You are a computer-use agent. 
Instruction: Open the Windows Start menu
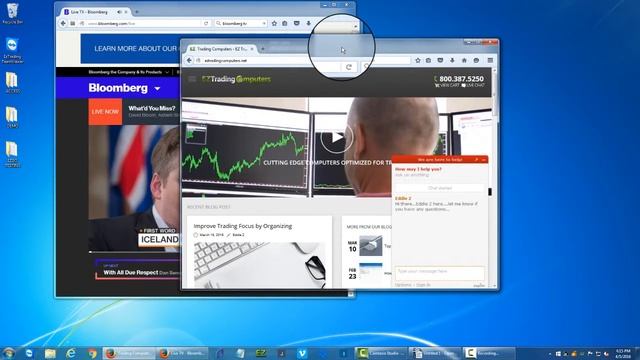tap(8, 353)
